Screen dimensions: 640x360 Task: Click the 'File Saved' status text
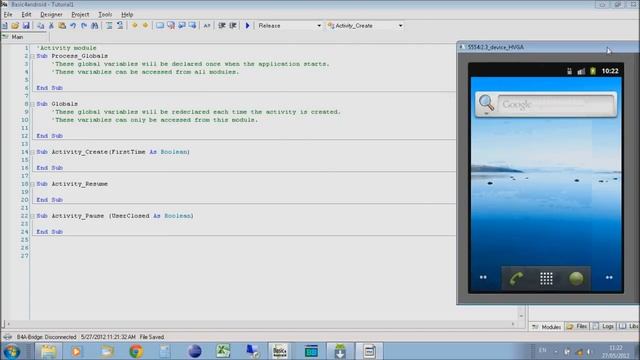(x=151, y=337)
